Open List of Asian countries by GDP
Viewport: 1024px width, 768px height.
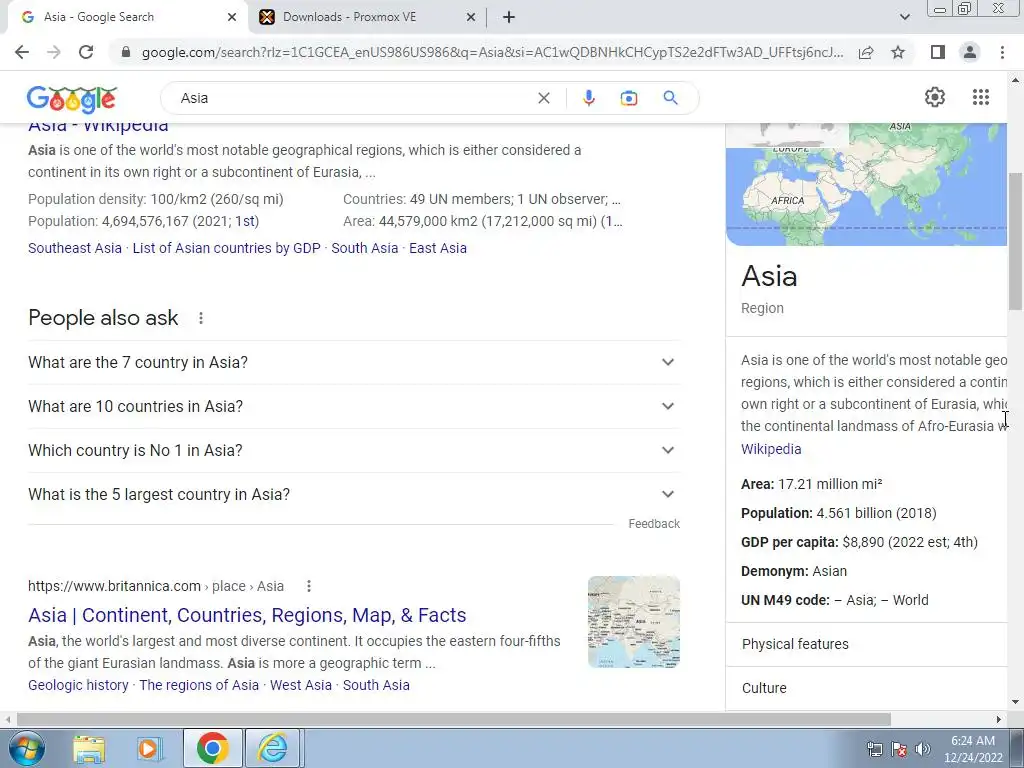227,248
